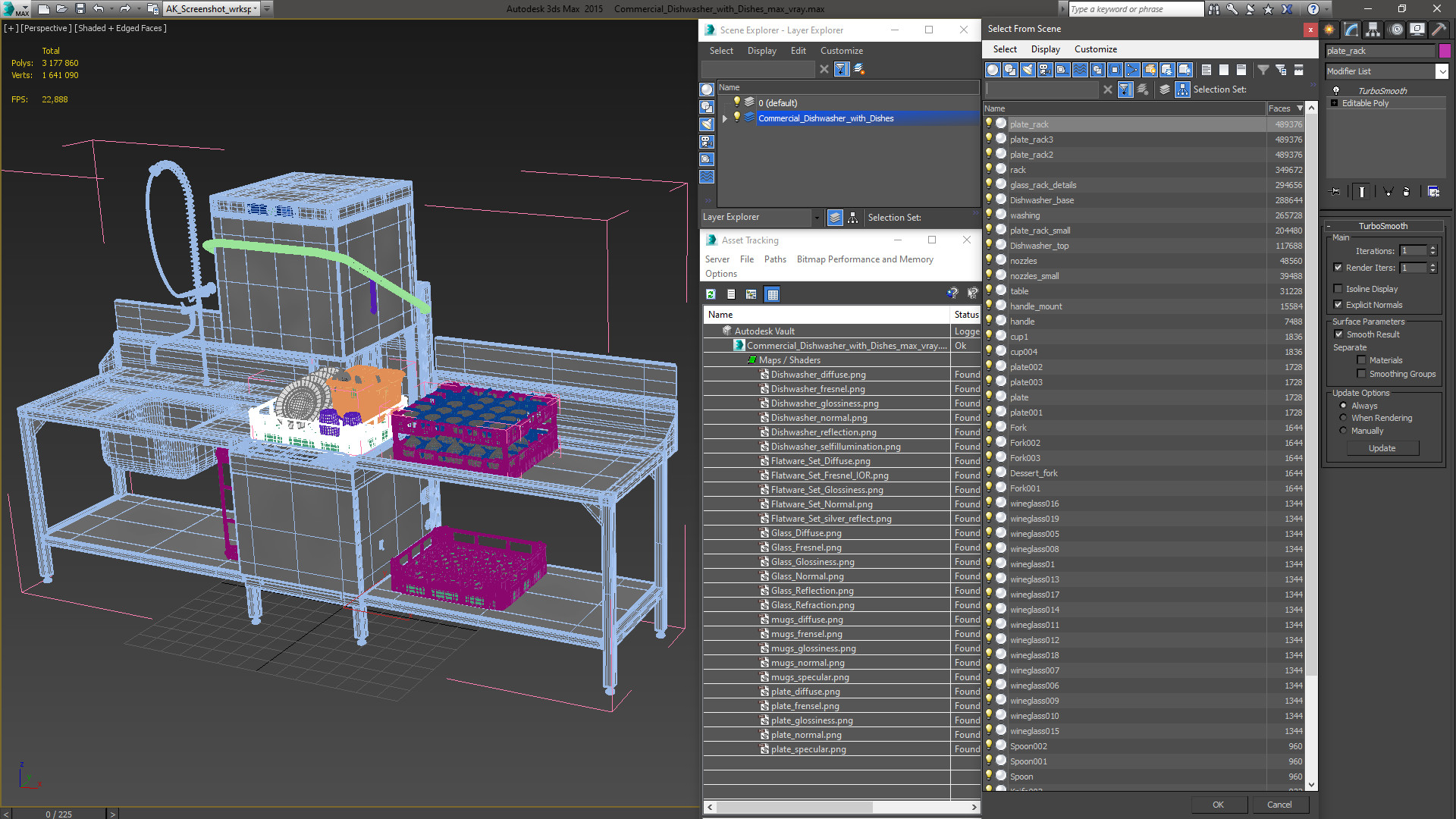
Task: Click Select None icon in Select From Scene
Action: pyautogui.click(x=1224, y=70)
